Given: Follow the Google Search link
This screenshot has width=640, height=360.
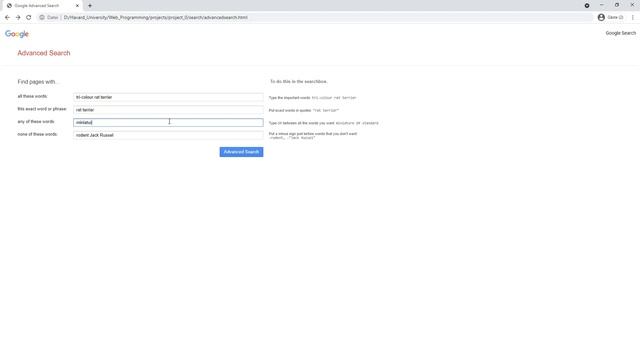Looking at the screenshot, I should (x=620, y=33).
